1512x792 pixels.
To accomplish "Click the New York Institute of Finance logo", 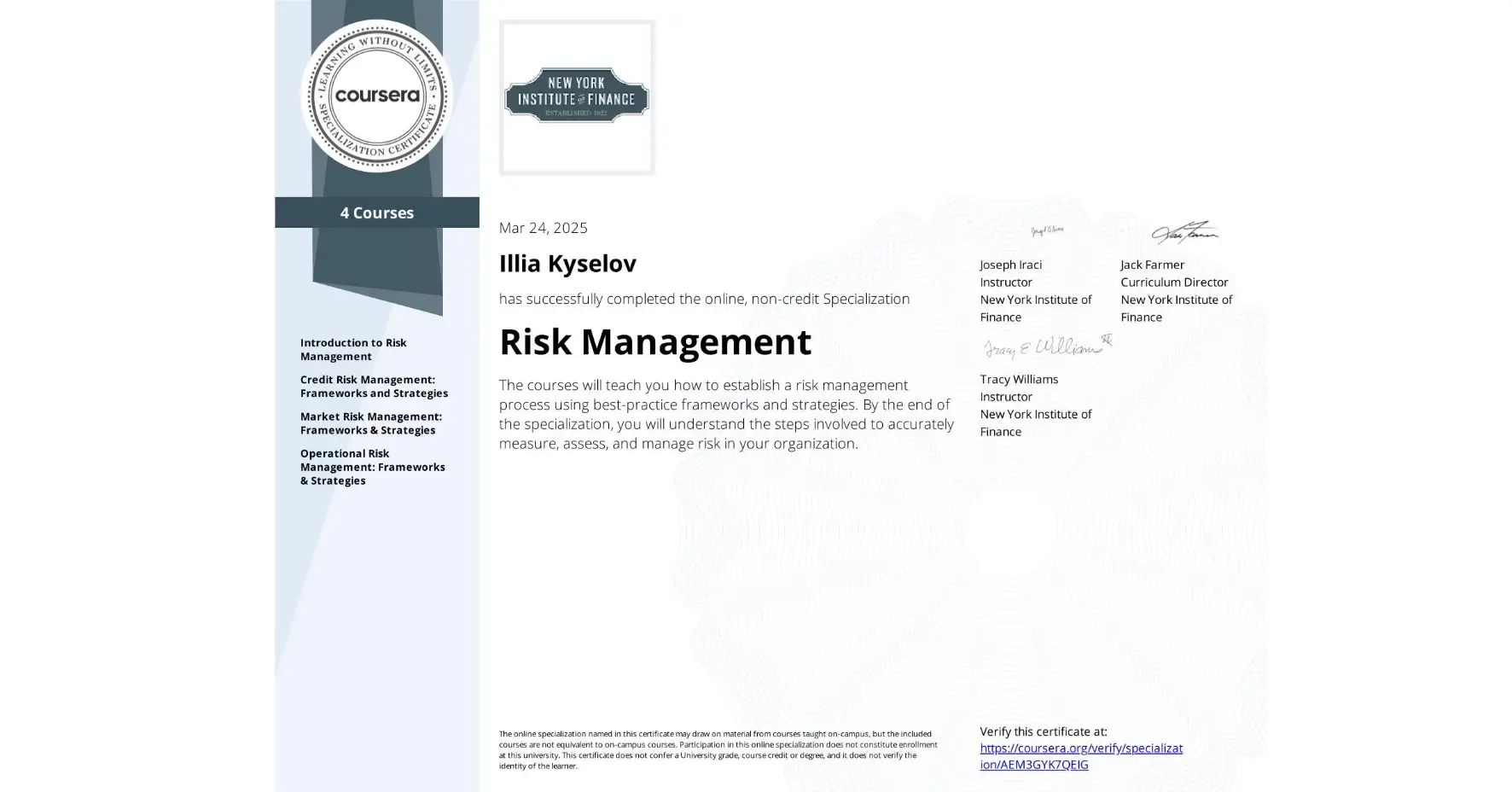I will (577, 97).
